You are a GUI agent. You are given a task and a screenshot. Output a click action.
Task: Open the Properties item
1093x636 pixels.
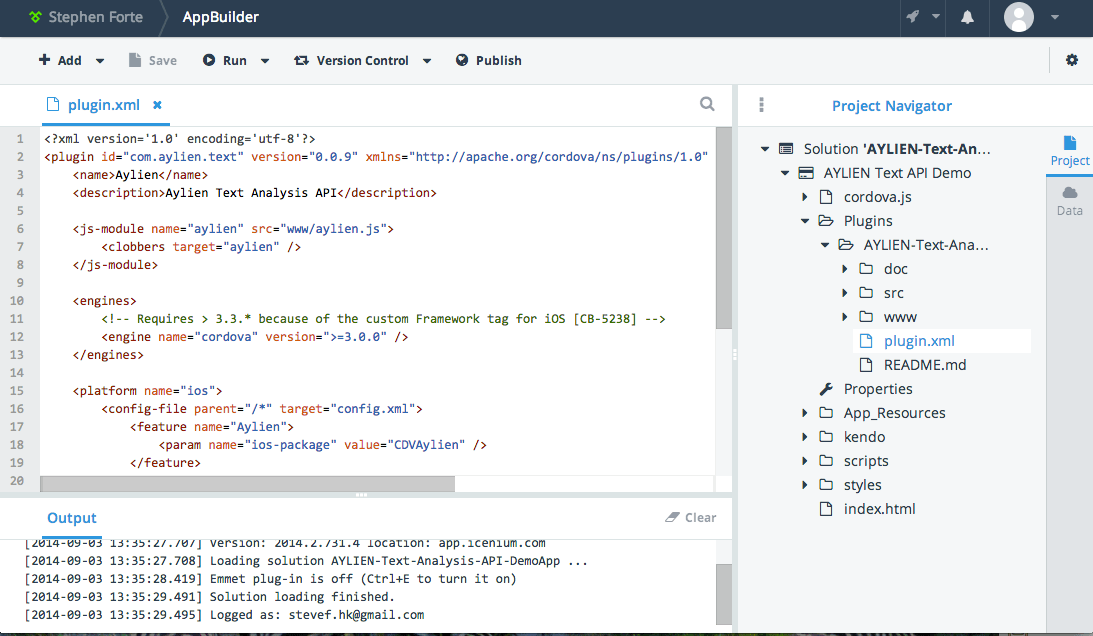pyautogui.click(x=878, y=389)
